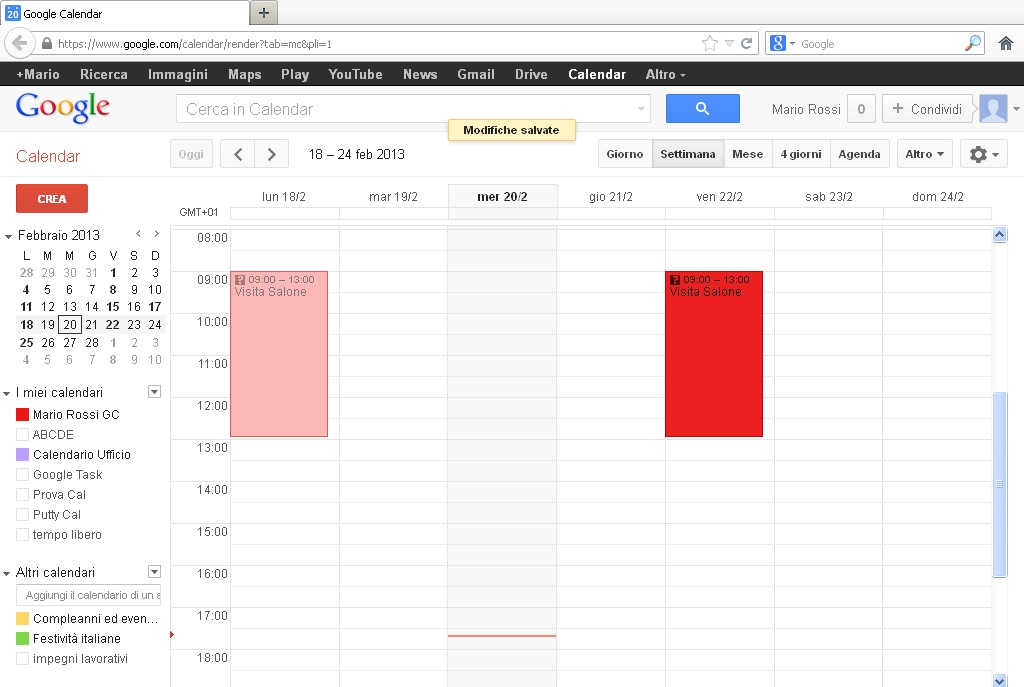Toggle the ABCDE calendar visibility
Image resolution: width=1024 pixels, height=687 pixels.
(22, 435)
